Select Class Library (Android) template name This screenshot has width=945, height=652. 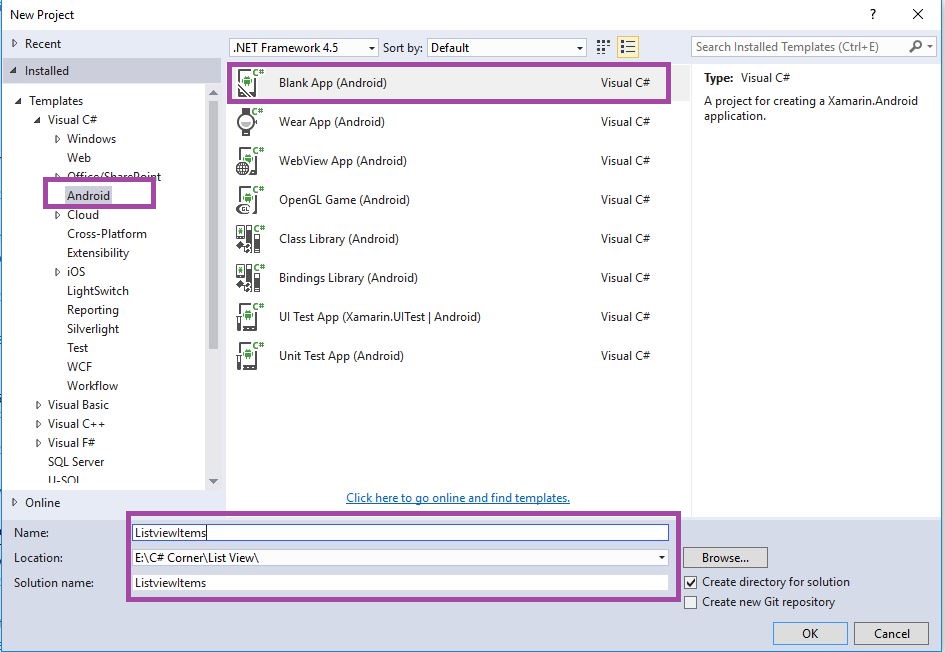(x=339, y=239)
